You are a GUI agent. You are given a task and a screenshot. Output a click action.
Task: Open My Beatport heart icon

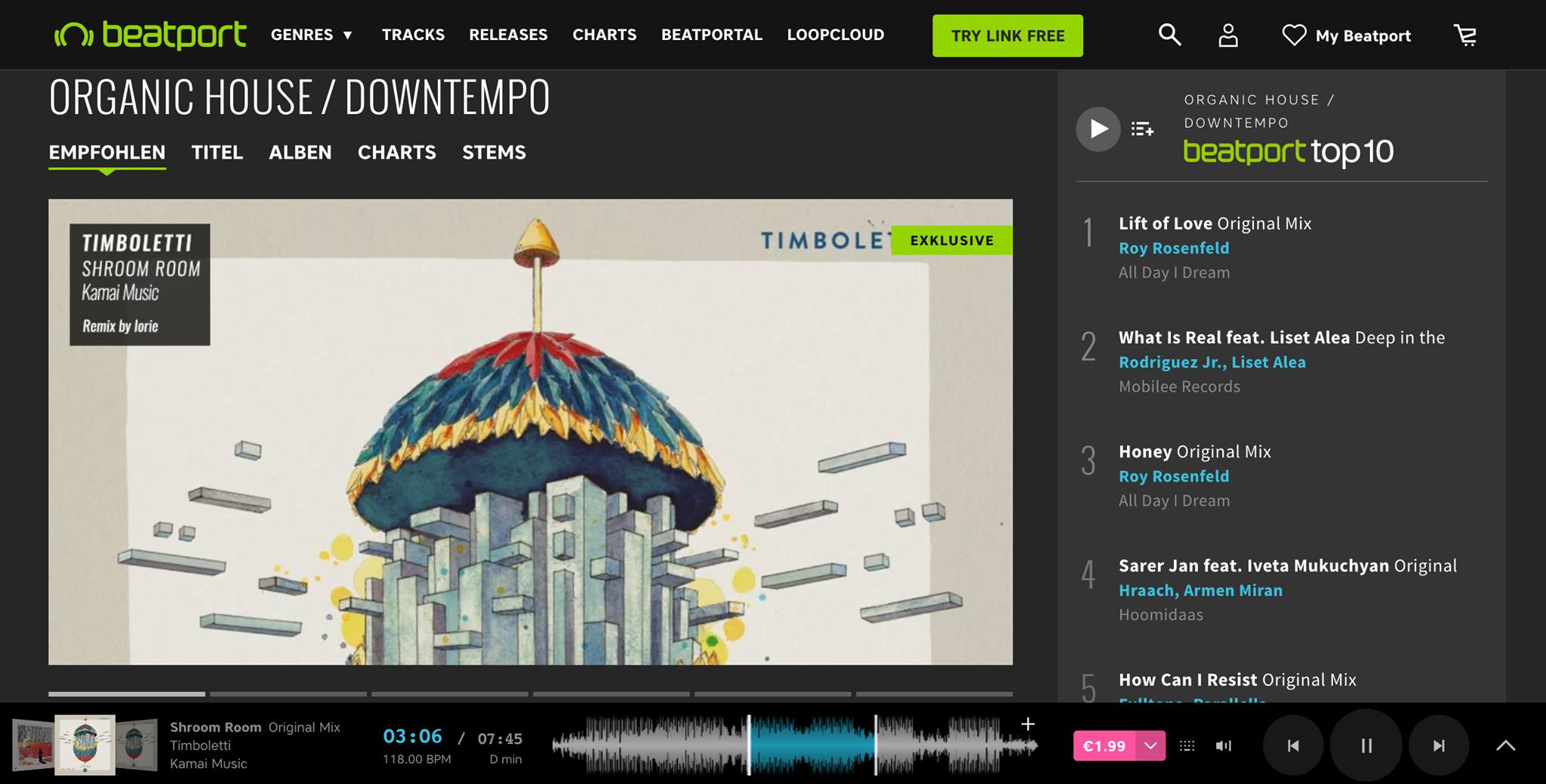(1294, 35)
